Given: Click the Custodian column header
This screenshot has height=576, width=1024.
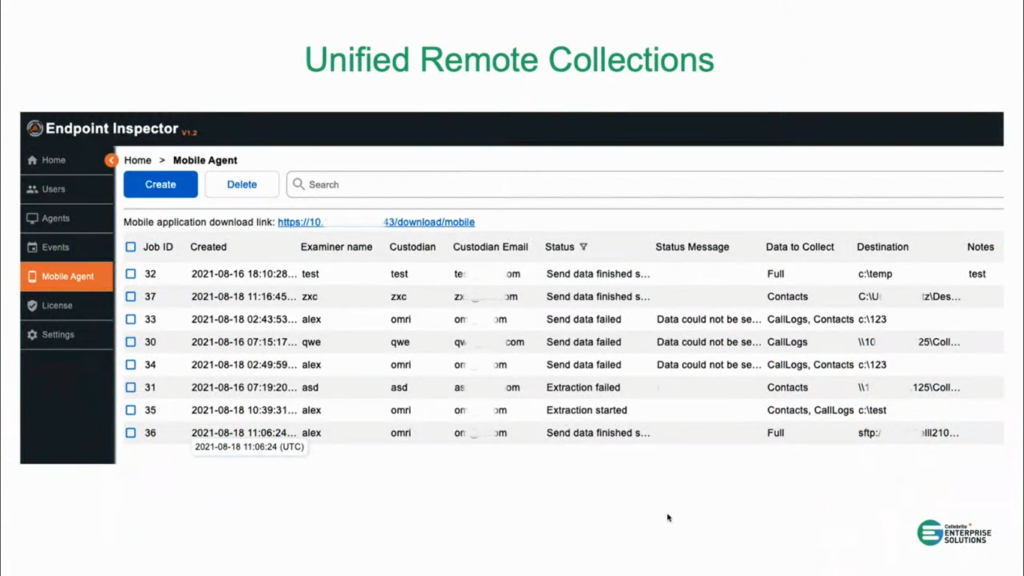Looking at the screenshot, I should [413, 247].
